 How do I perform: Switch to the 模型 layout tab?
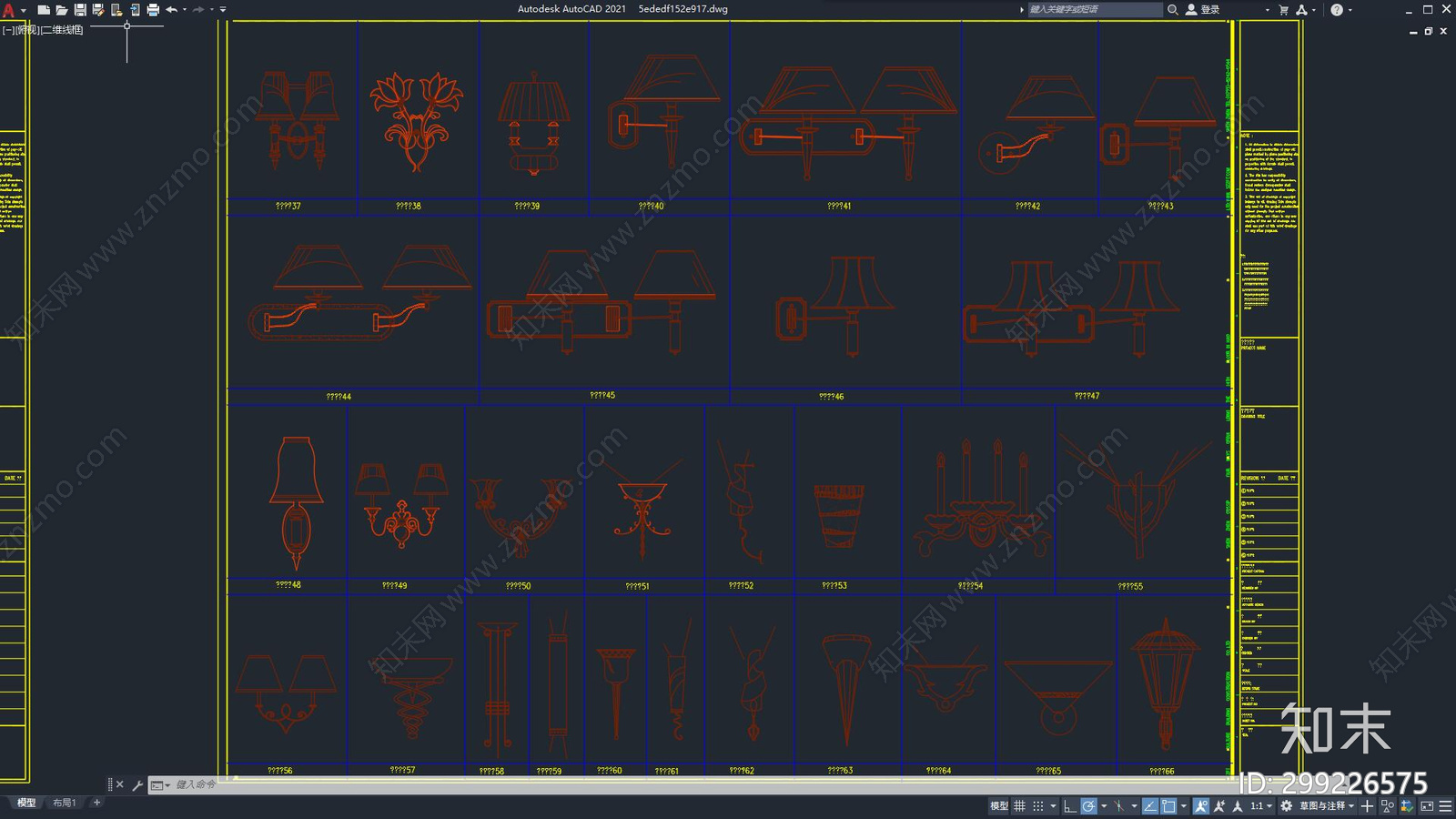[26, 803]
